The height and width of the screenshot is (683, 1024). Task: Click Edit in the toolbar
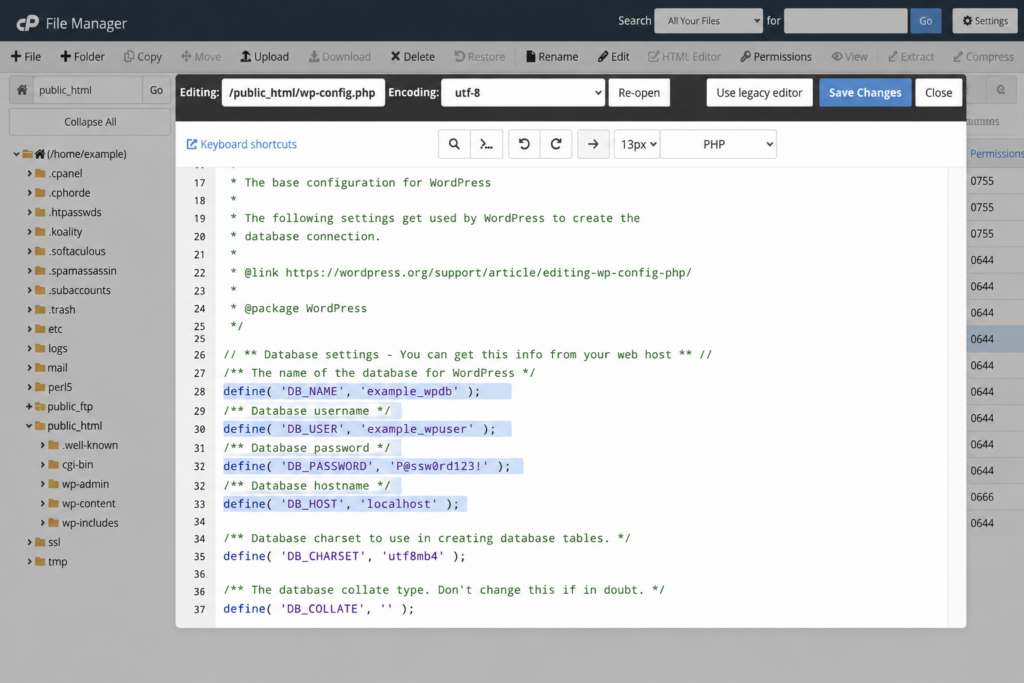click(613, 57)
